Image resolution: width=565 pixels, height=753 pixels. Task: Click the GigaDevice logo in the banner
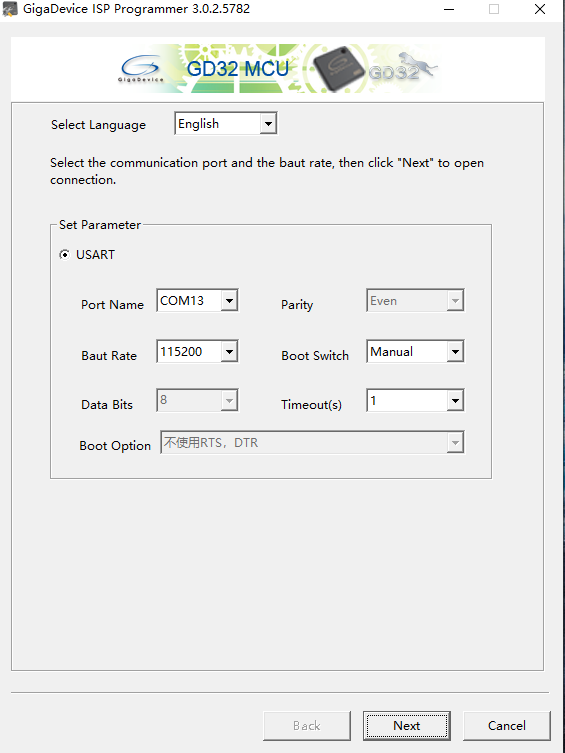click(141, 69)
